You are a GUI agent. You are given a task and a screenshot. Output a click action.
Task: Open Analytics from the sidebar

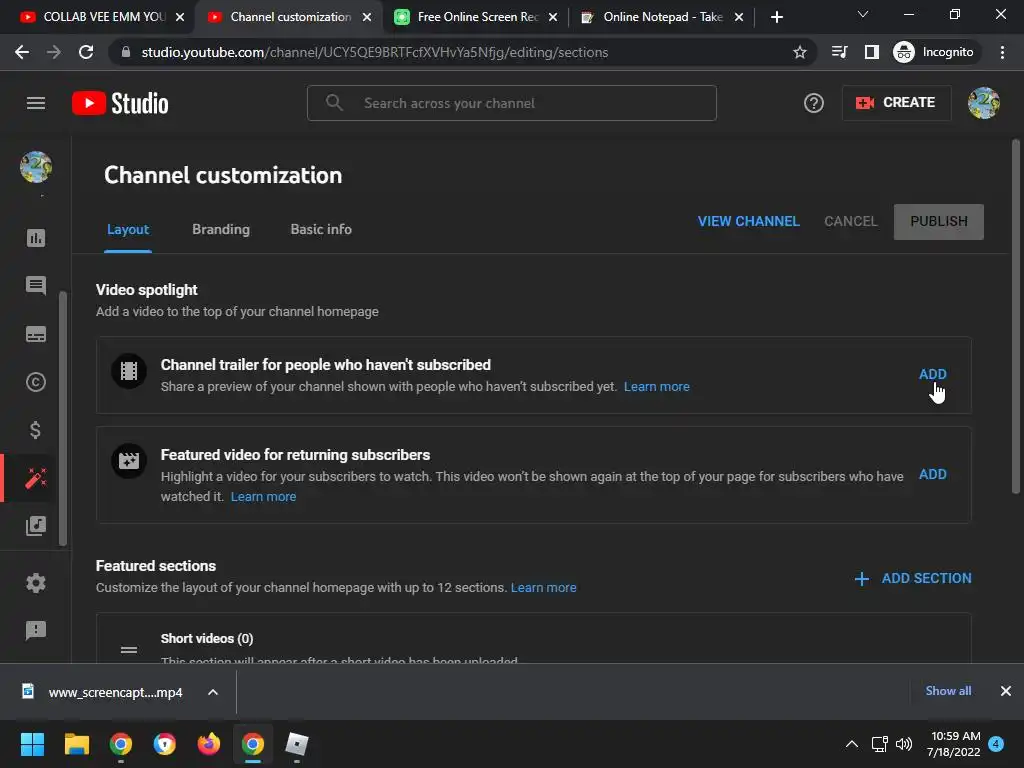pos(36,238)
